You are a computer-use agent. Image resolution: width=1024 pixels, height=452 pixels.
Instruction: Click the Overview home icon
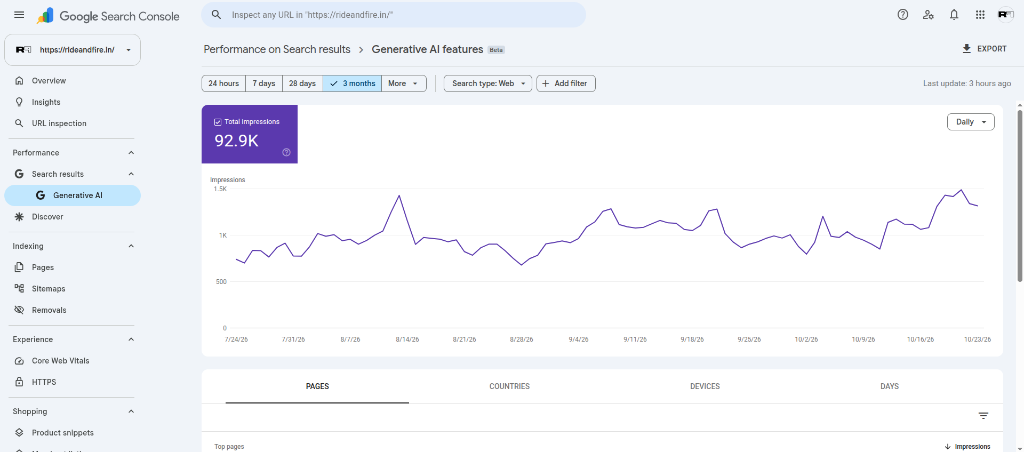tap(19, 80)
